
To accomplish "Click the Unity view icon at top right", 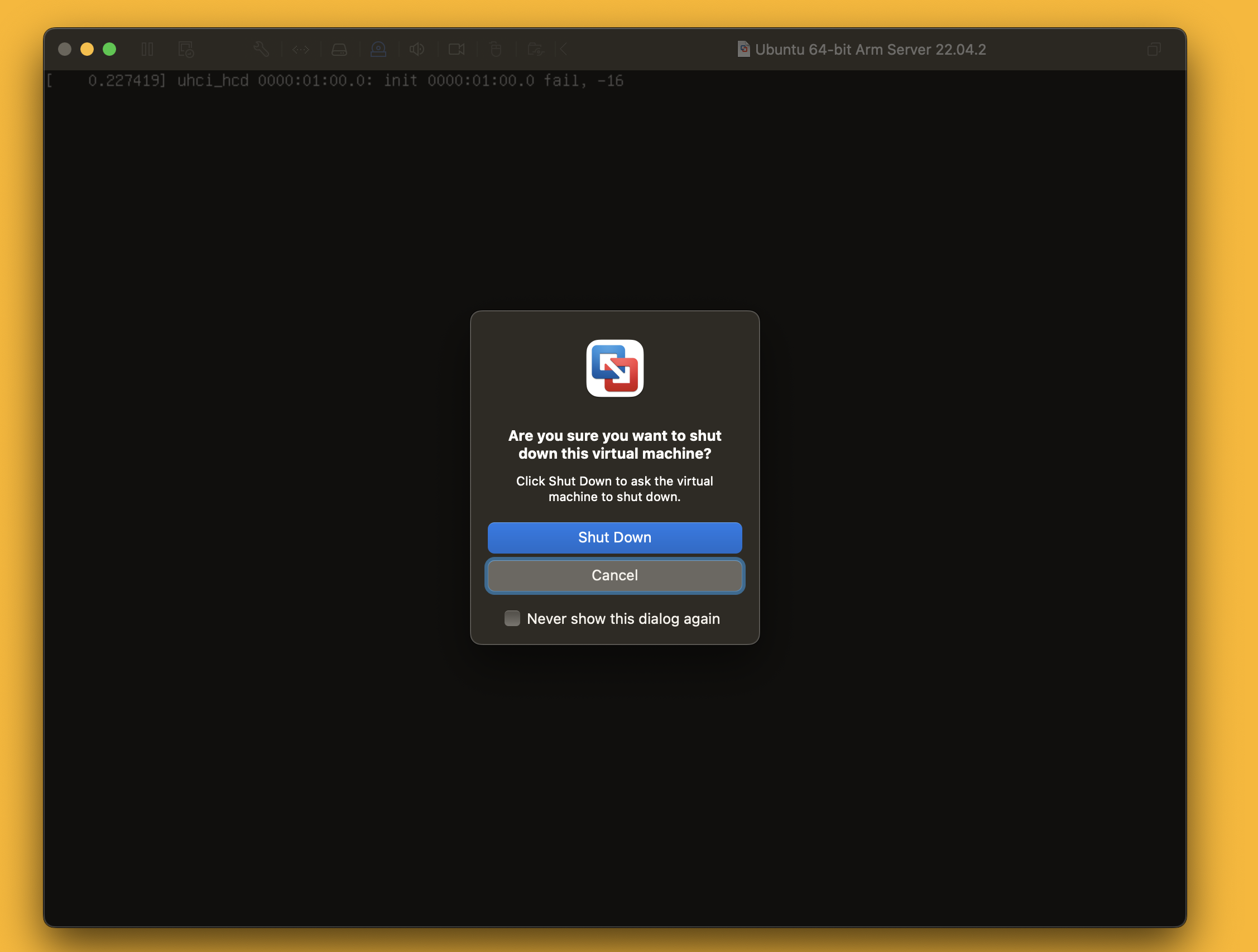I will pyautogui.click(x=1154, y=50).
